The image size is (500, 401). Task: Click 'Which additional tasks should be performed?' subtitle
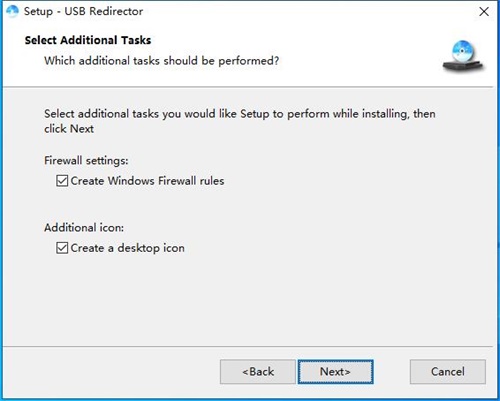point(162,61)
